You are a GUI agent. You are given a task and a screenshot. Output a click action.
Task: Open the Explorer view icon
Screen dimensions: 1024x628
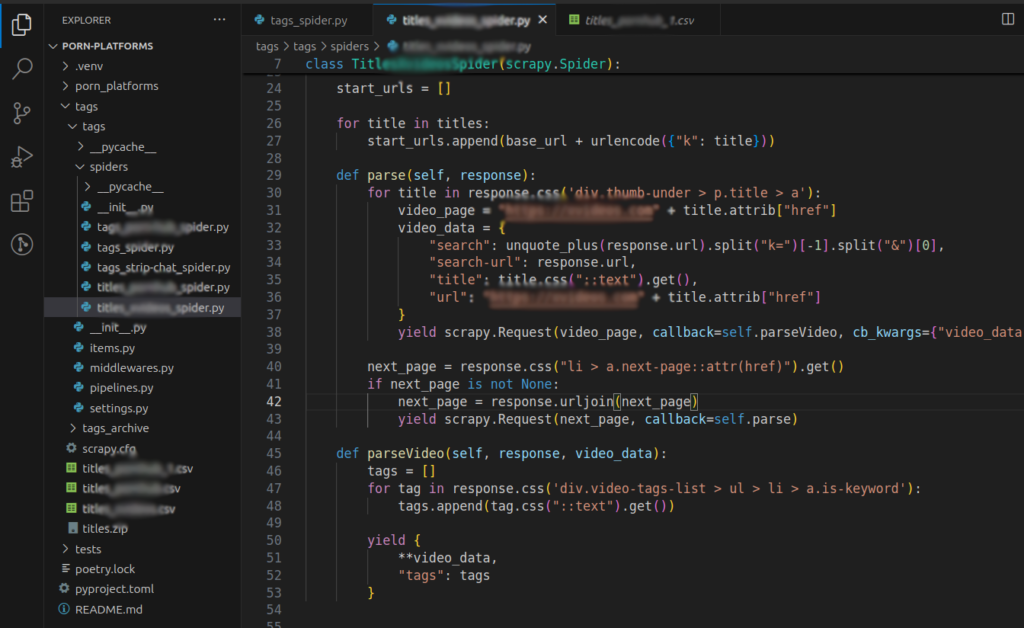tap(22, 25)
